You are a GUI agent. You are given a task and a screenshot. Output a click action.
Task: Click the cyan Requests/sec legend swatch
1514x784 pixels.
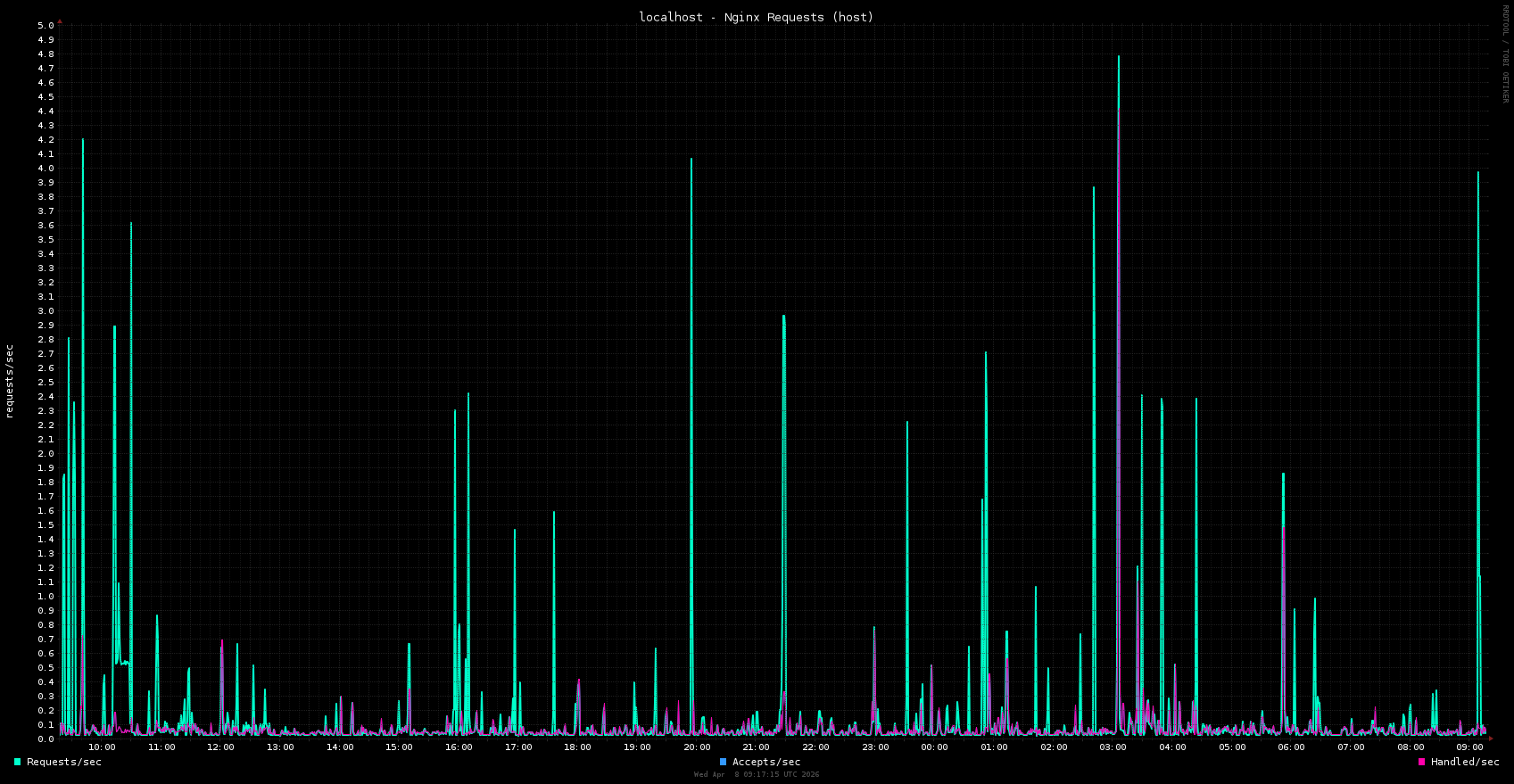click(17, 762)
